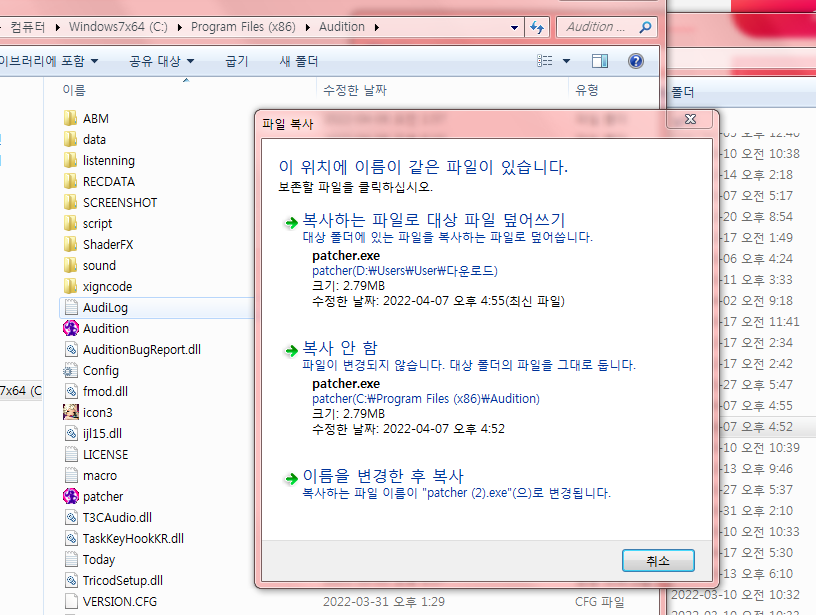Select the SCREENSHOT folder icon
This screenshot has width=816, height=615.
[x=70, y=202]
